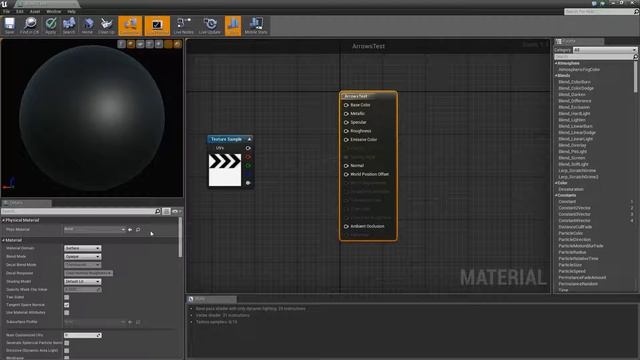
Task: Click the Ambient Occlusion input pin
Action: click(346, 226)
